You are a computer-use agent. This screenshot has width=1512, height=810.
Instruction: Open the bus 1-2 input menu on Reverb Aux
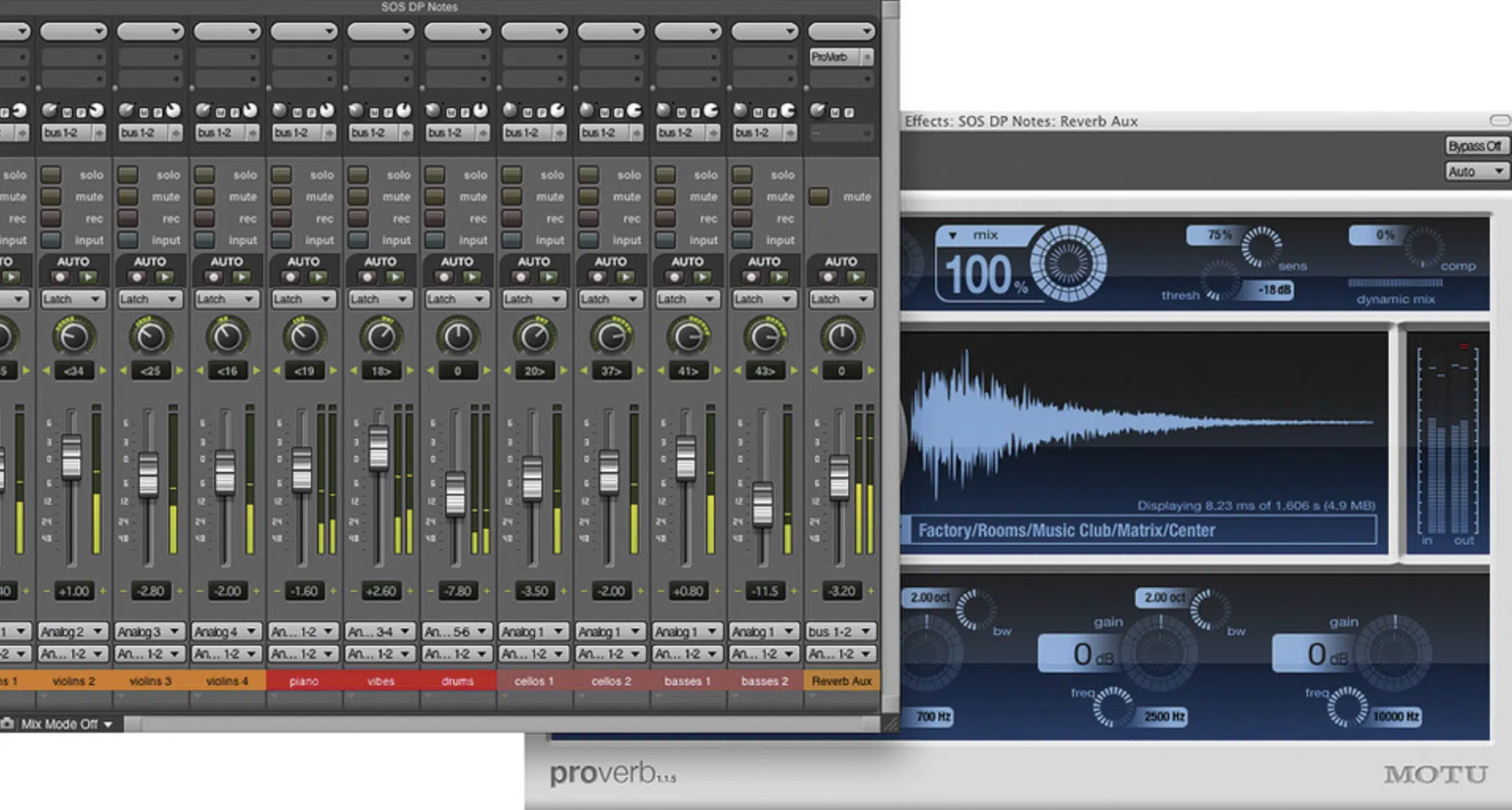(841, 631)
